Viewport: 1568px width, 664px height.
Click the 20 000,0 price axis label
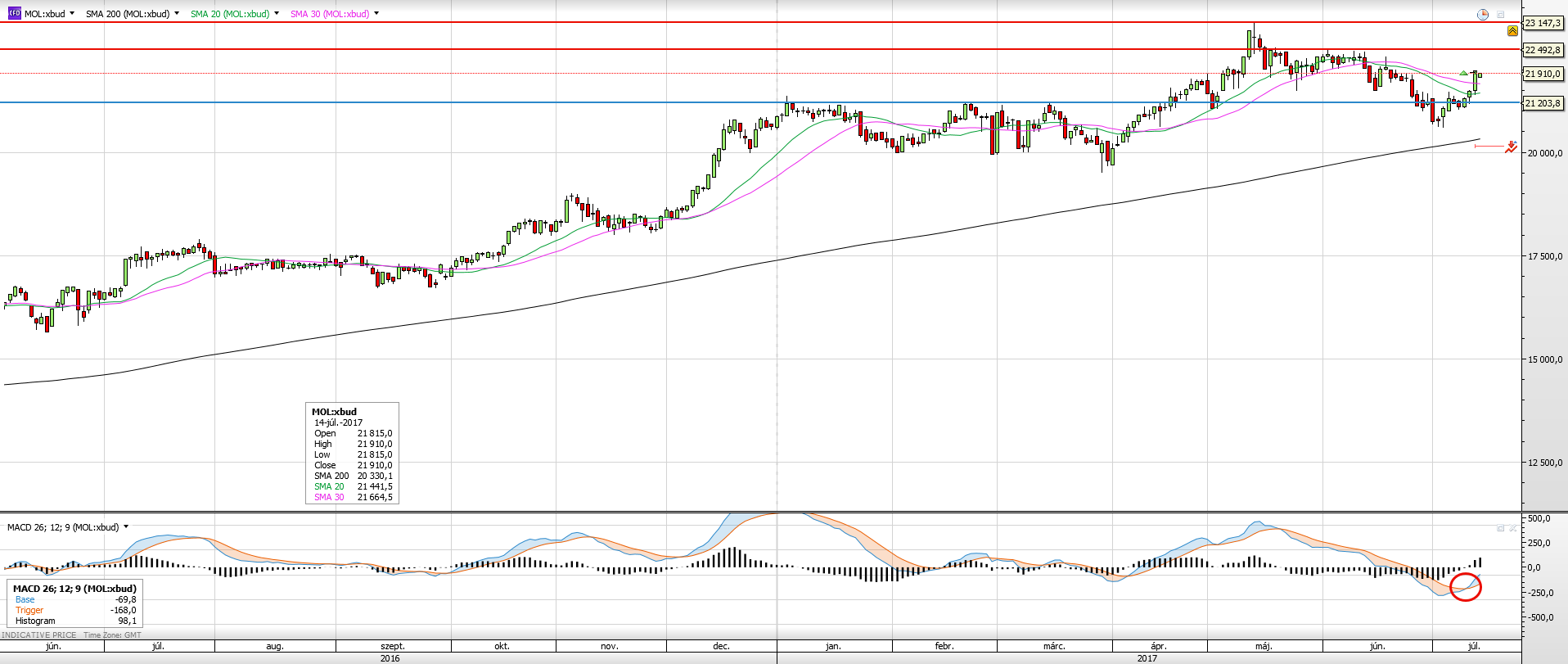[x=1545, y=153]
